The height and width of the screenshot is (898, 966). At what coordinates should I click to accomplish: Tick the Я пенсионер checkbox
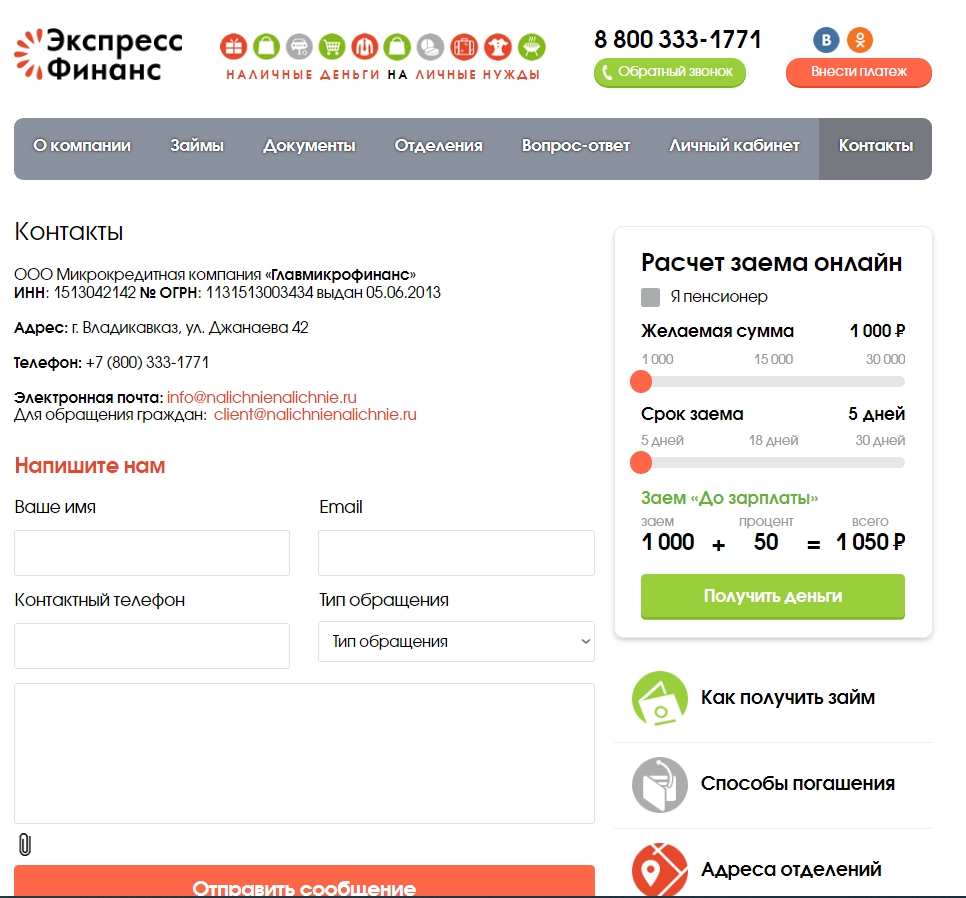(x=651, y=297)
